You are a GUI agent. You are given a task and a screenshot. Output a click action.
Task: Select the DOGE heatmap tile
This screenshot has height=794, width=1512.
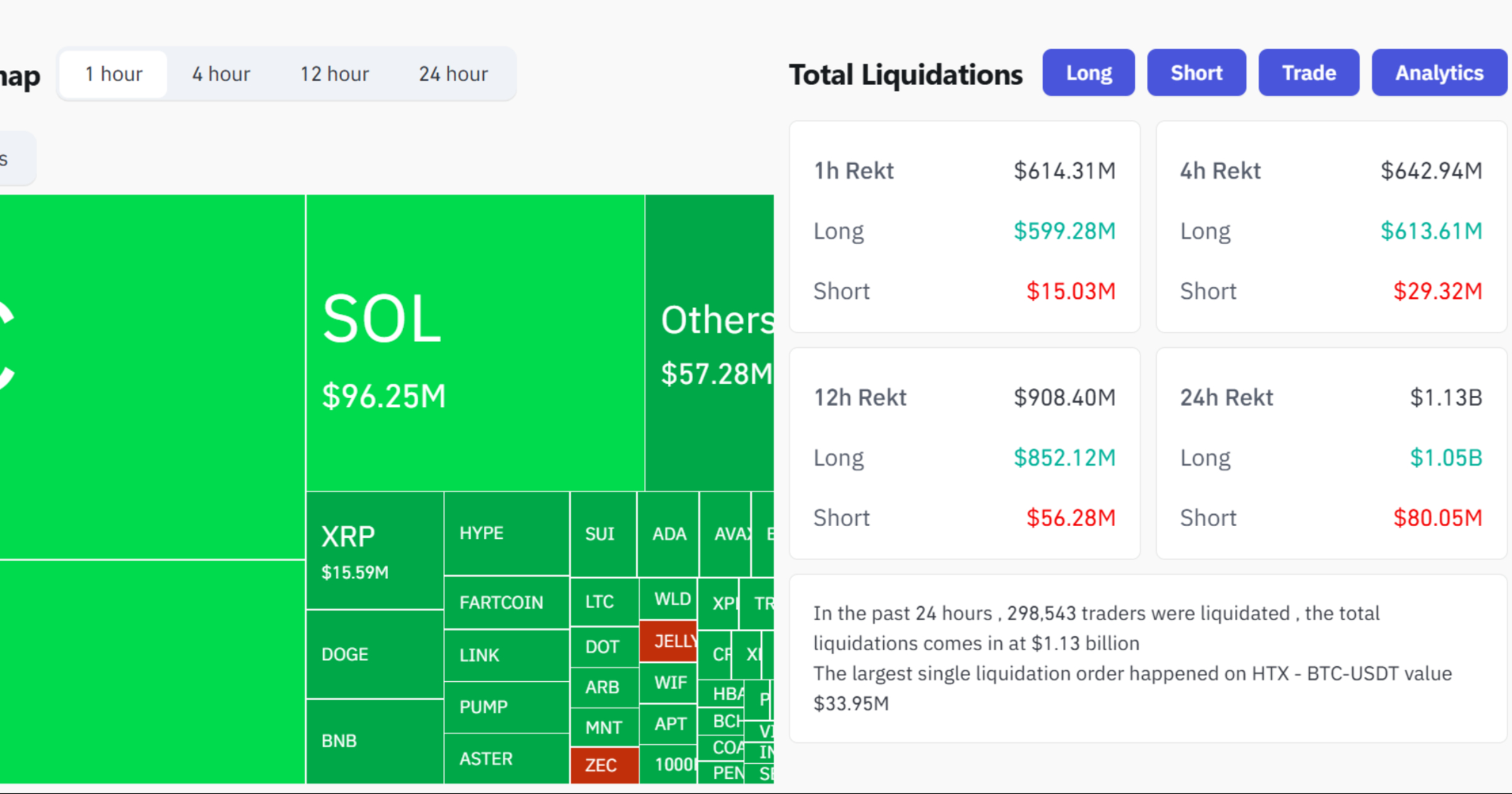point(375,654)
